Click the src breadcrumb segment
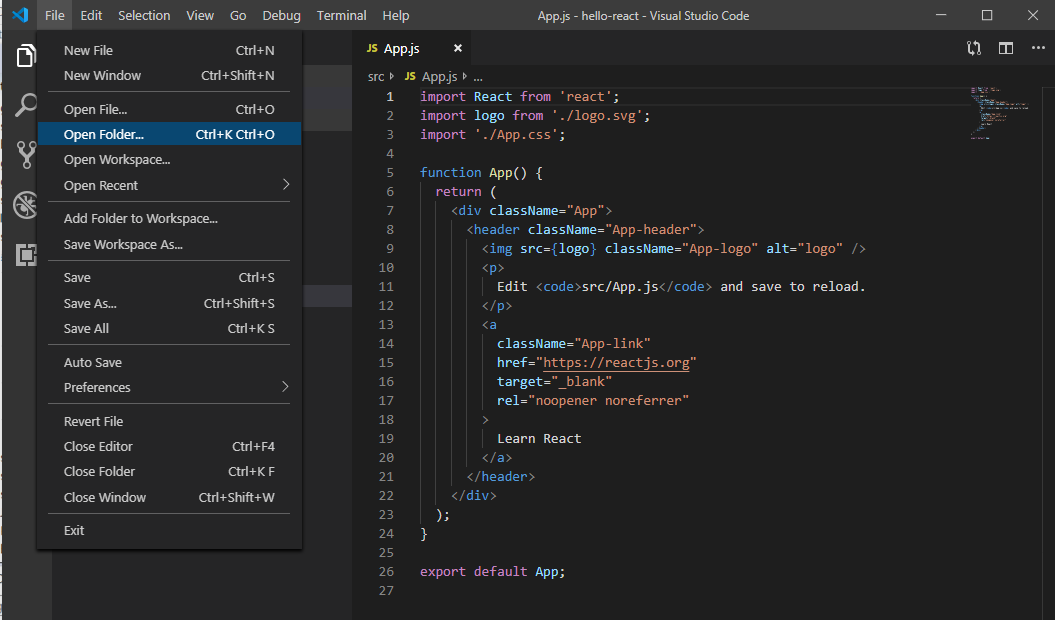 point(375,77)
